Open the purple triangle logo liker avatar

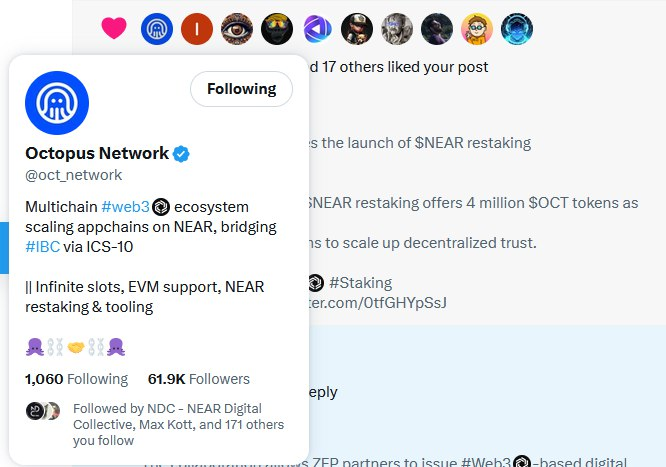click(317, 29)
